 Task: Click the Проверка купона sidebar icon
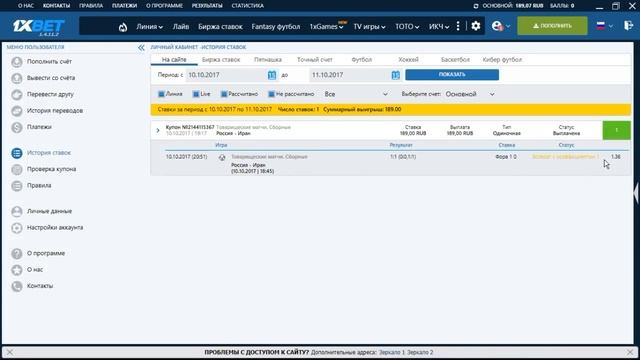(x=17, y=169)
